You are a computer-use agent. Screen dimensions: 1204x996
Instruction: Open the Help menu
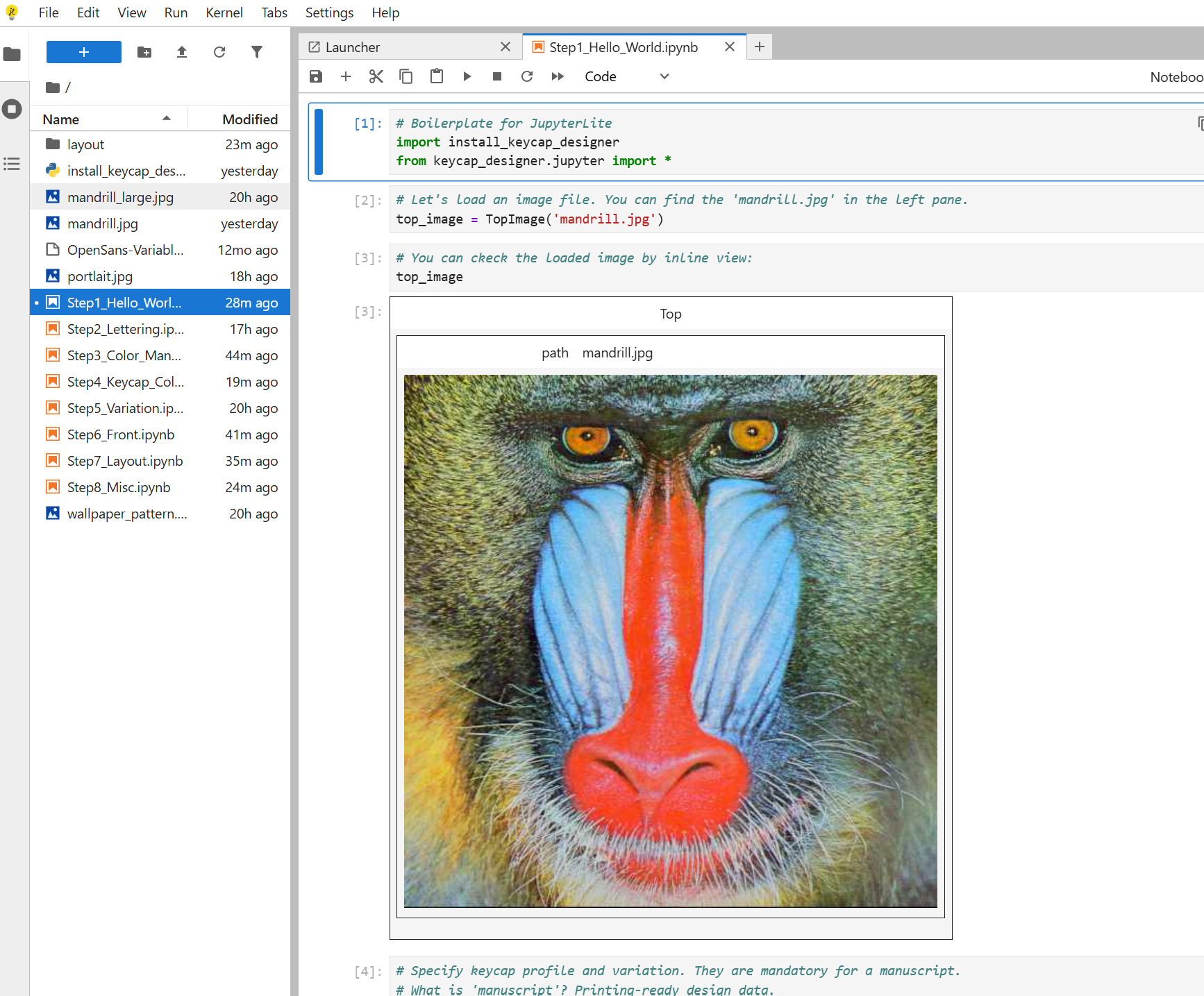pyautogui.click(x=385, y=12)
